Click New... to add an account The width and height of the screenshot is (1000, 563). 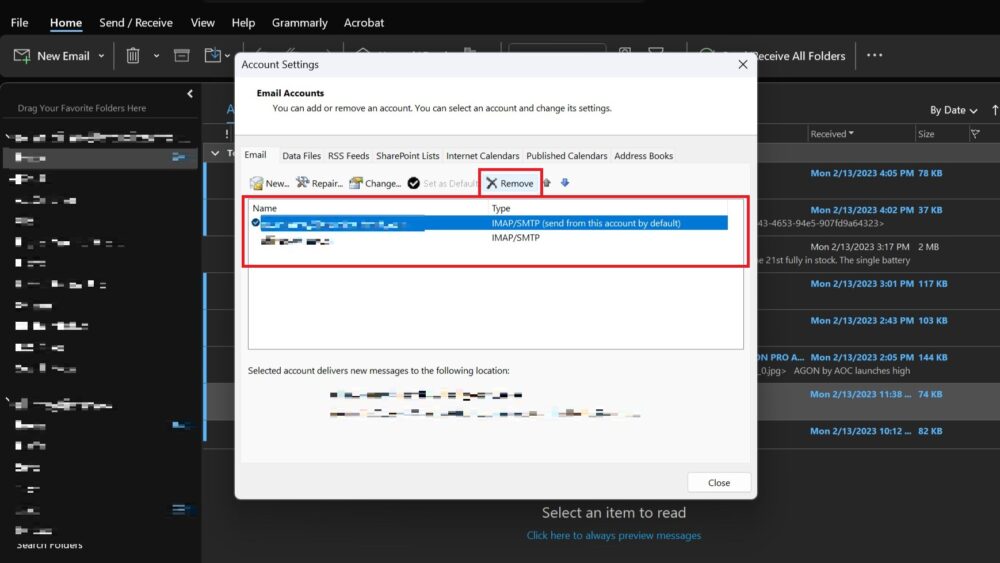269,184
